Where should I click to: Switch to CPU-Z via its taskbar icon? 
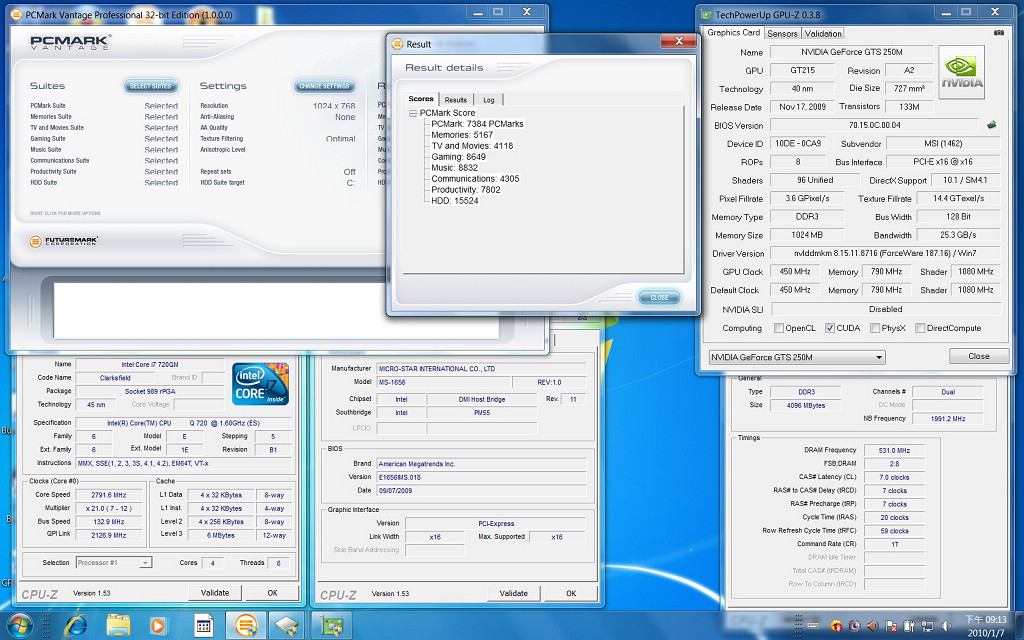[287, 626]
